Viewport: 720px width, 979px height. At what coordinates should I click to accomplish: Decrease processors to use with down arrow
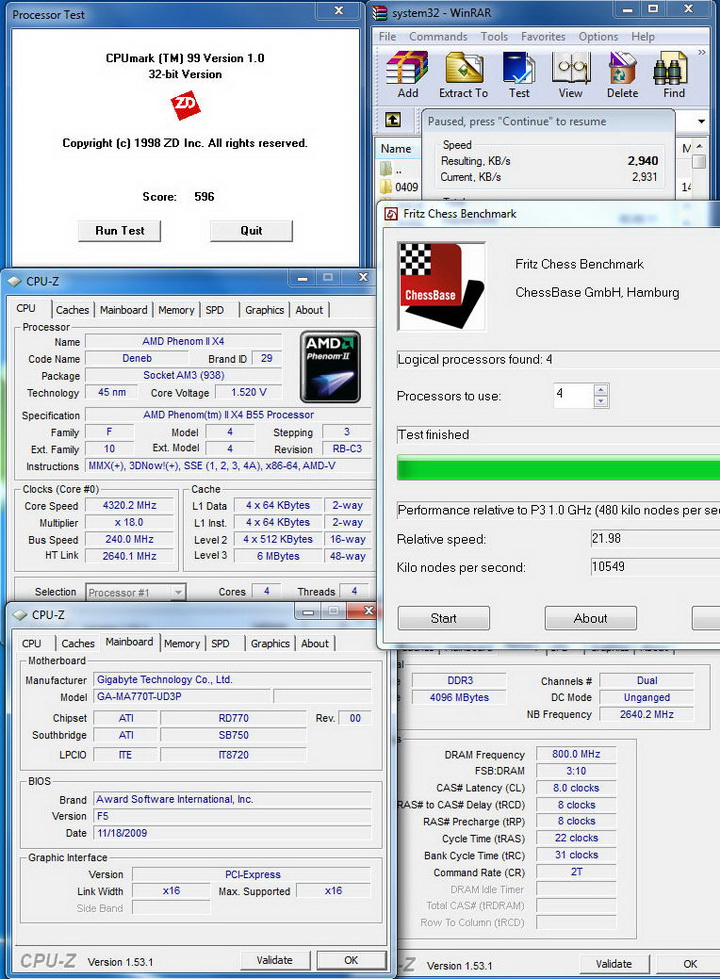click(x=601, y=401)
